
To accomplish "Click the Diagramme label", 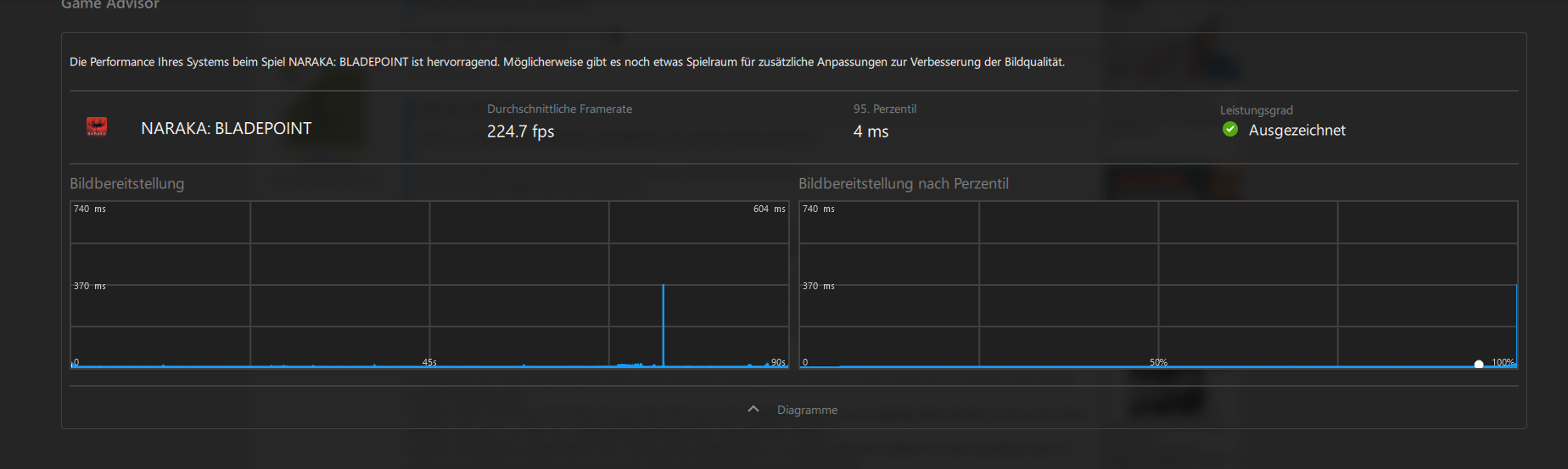I will pos(807,410).
